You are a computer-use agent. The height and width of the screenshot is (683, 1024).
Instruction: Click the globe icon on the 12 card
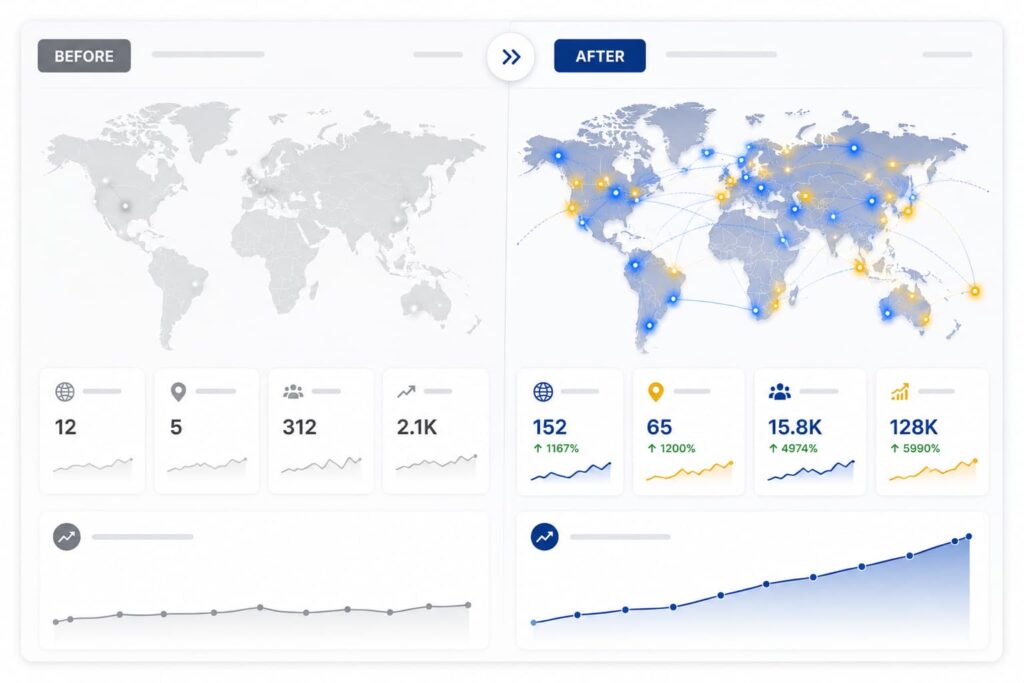coord(65,392)
